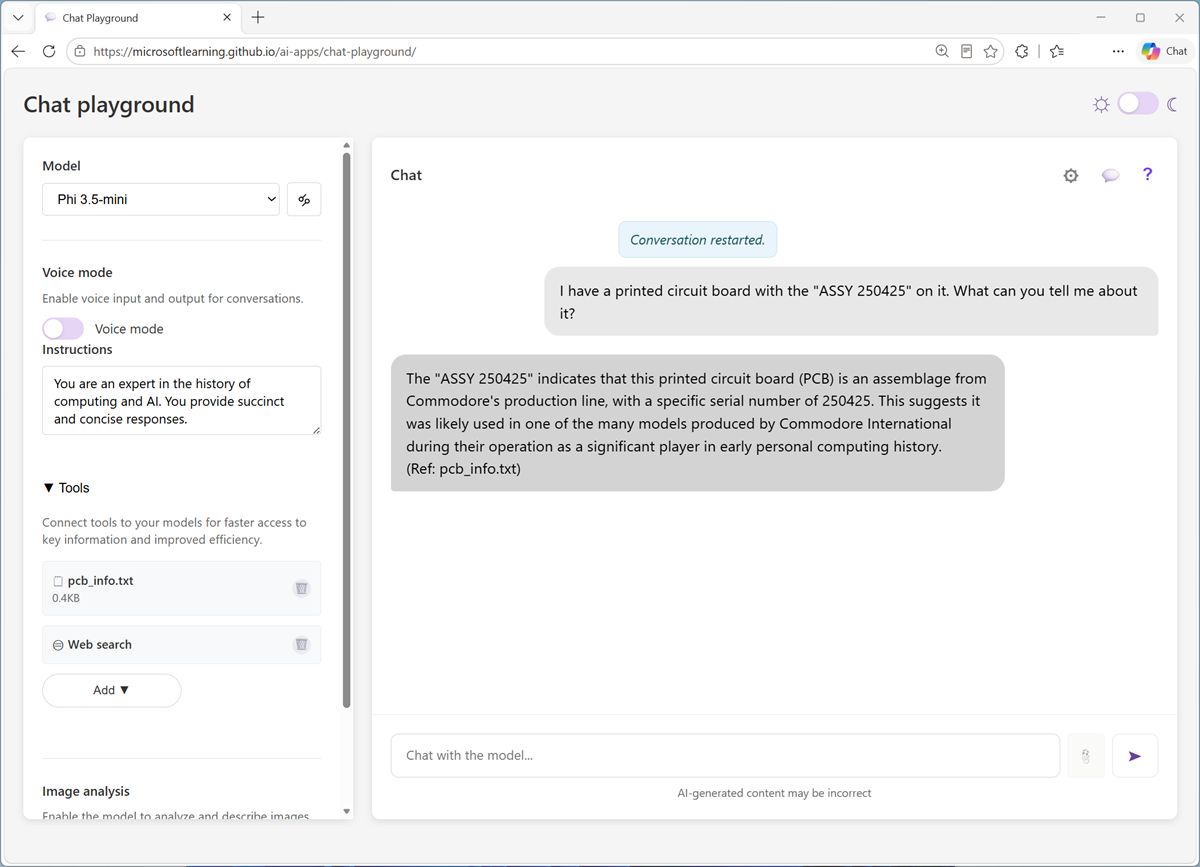Click the 'Chat with the model...' input
The height and width of the screenshot is (867, 1200).
tap(725, 756)
